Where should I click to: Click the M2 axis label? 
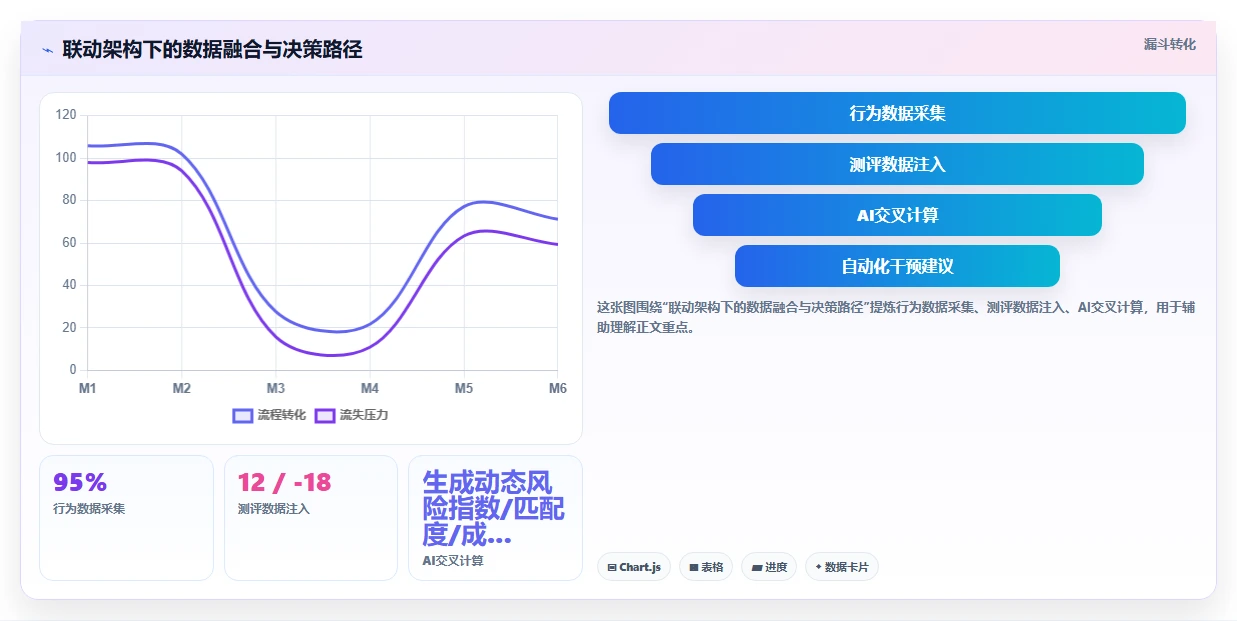click(182, 388)
